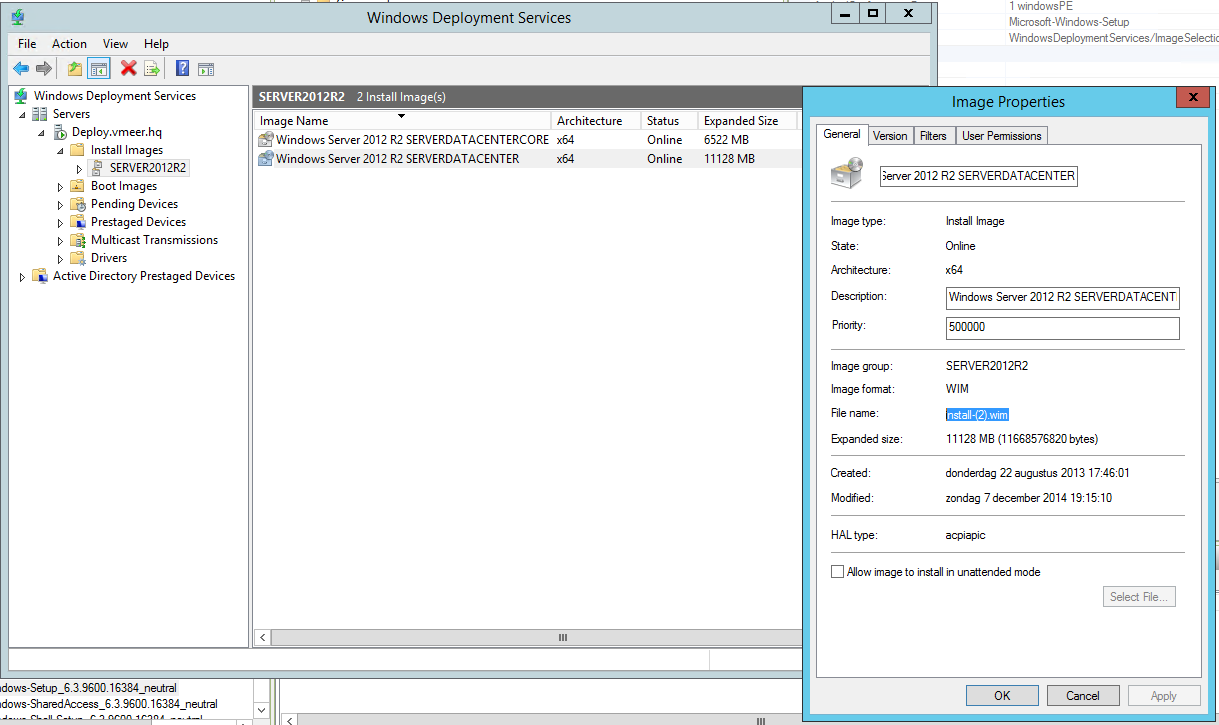The image size is (1219, 725).
Task: Switch to the Filters tab
Action: click(x=933, y=136)
